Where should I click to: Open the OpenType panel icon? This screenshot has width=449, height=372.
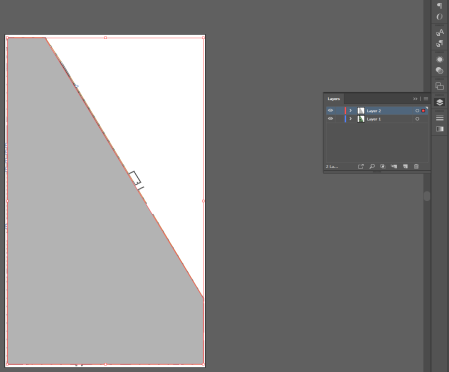pyautogui.click(x=440, y=17)
